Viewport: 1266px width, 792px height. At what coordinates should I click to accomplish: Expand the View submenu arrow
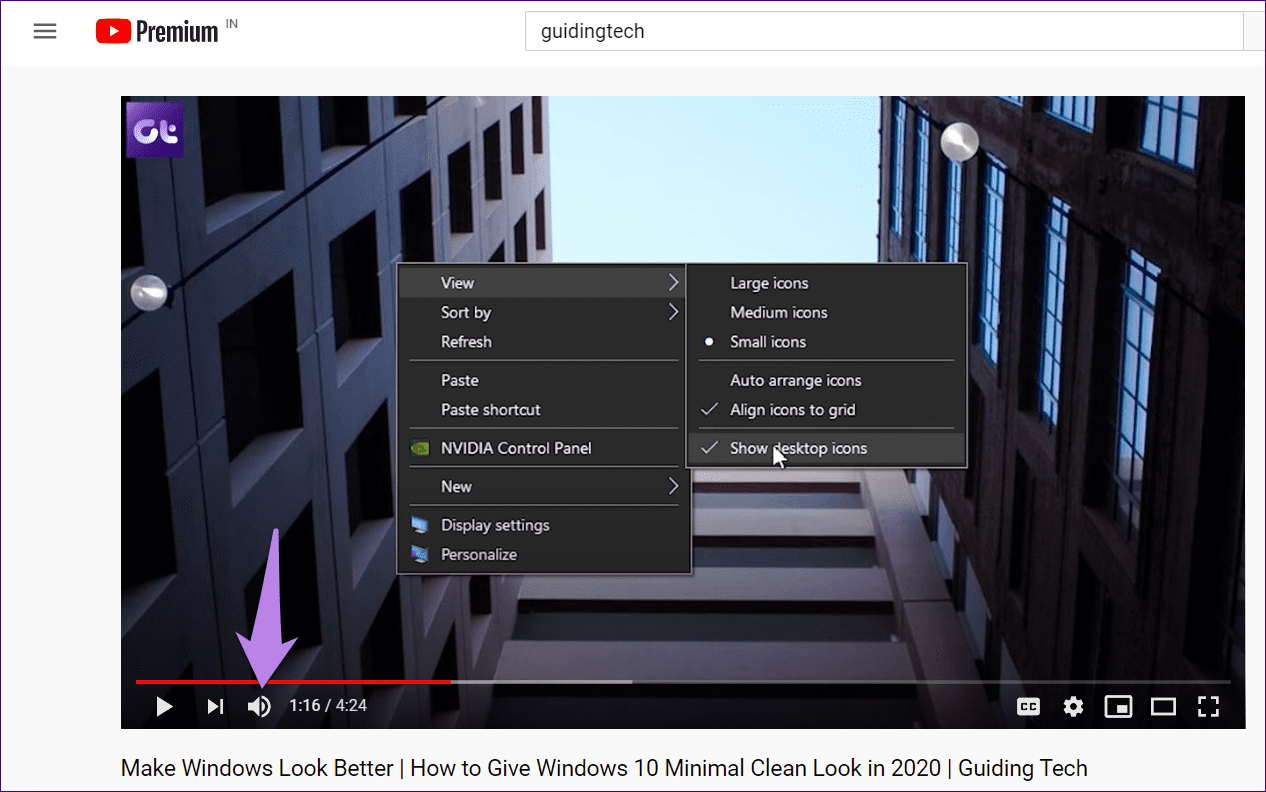click(x=674, y=283)
